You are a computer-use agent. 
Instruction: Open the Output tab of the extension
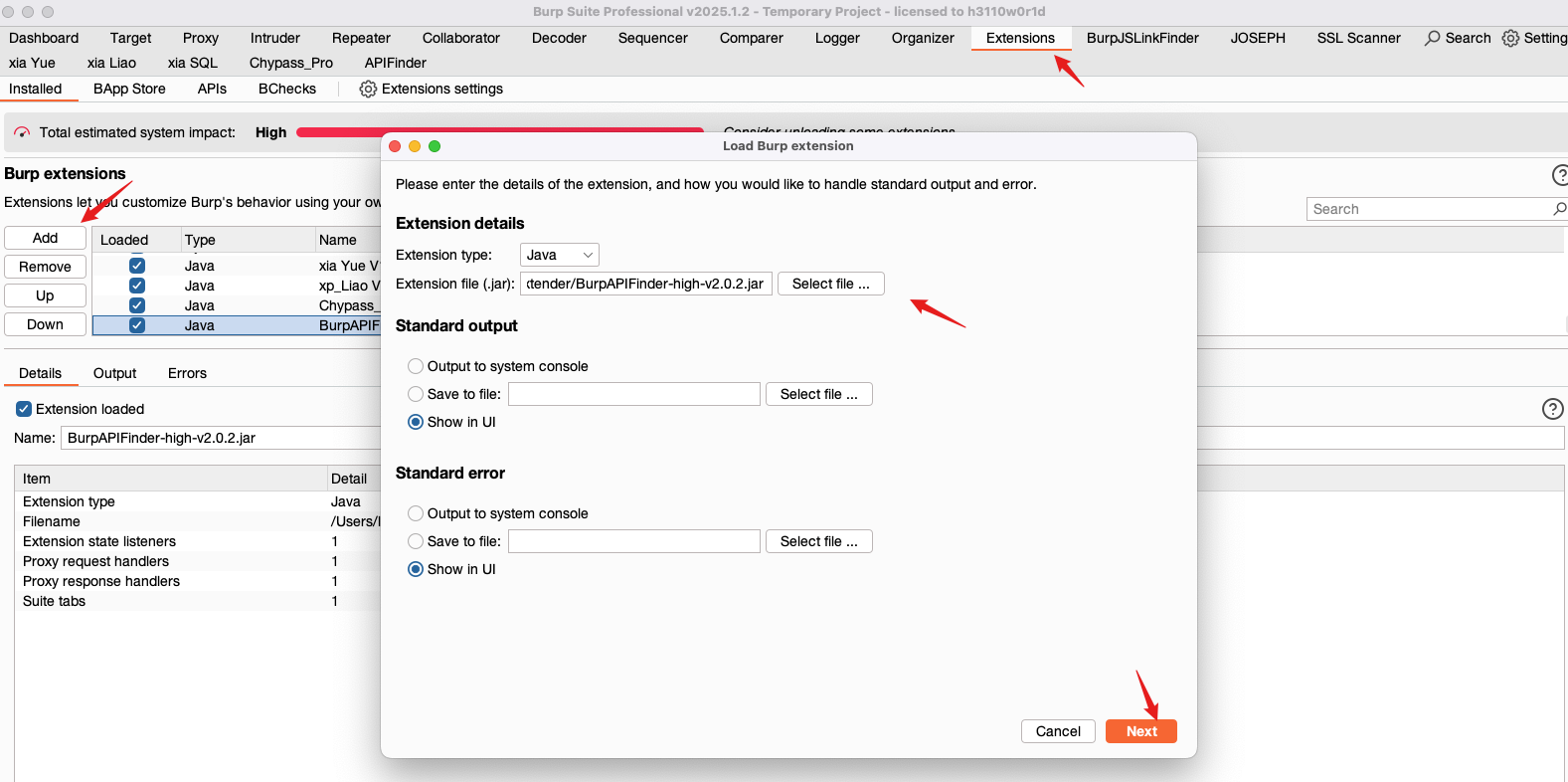tap(114, 373)
